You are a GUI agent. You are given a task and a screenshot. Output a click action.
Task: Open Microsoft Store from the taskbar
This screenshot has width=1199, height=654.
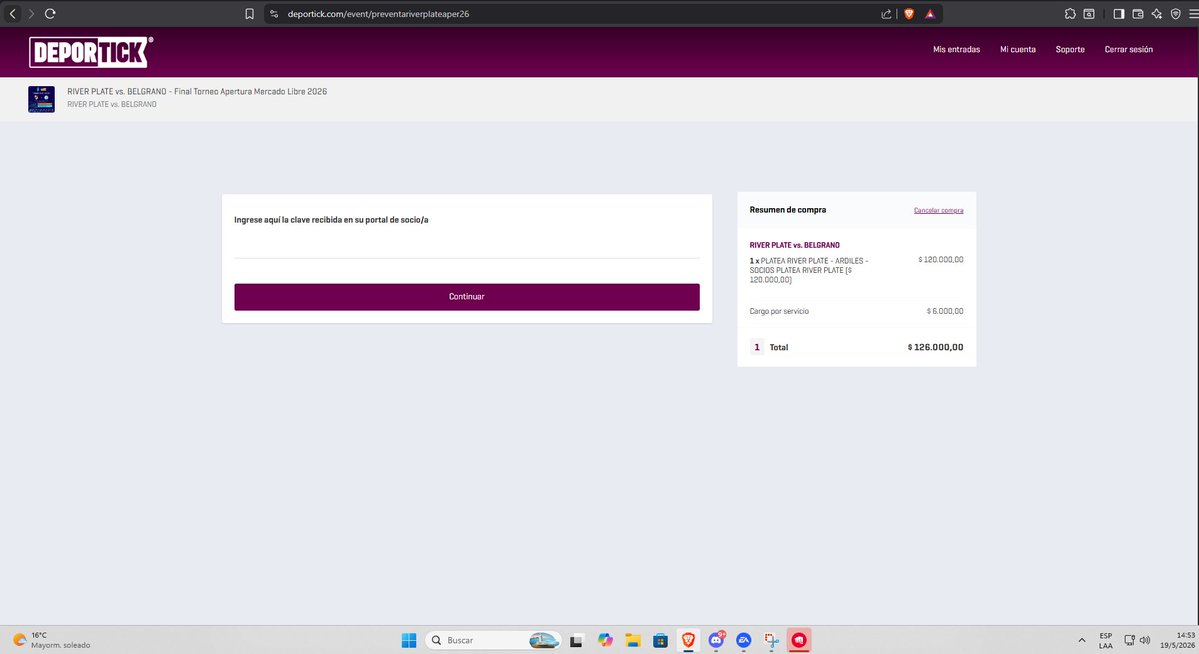(x=660, y=640)
